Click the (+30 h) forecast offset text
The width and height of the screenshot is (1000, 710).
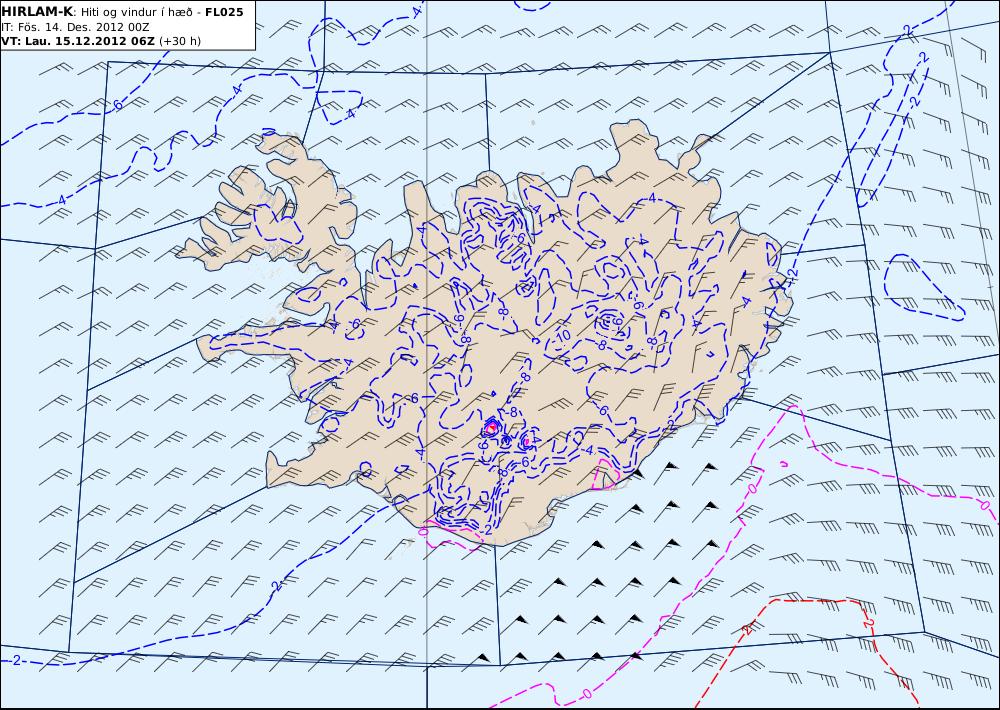pos(180,41)
